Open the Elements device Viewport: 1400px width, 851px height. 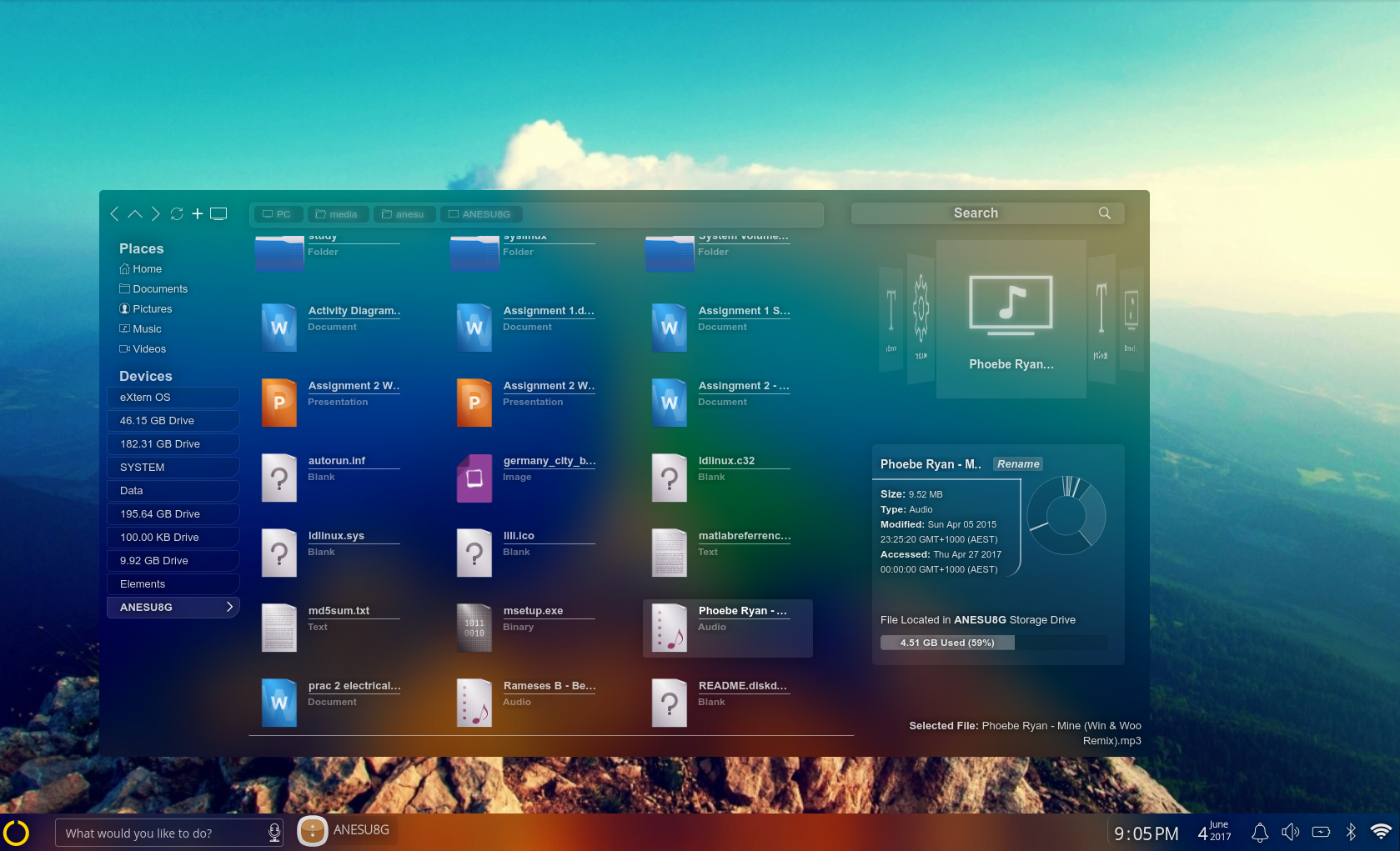[x=173, y=584]
